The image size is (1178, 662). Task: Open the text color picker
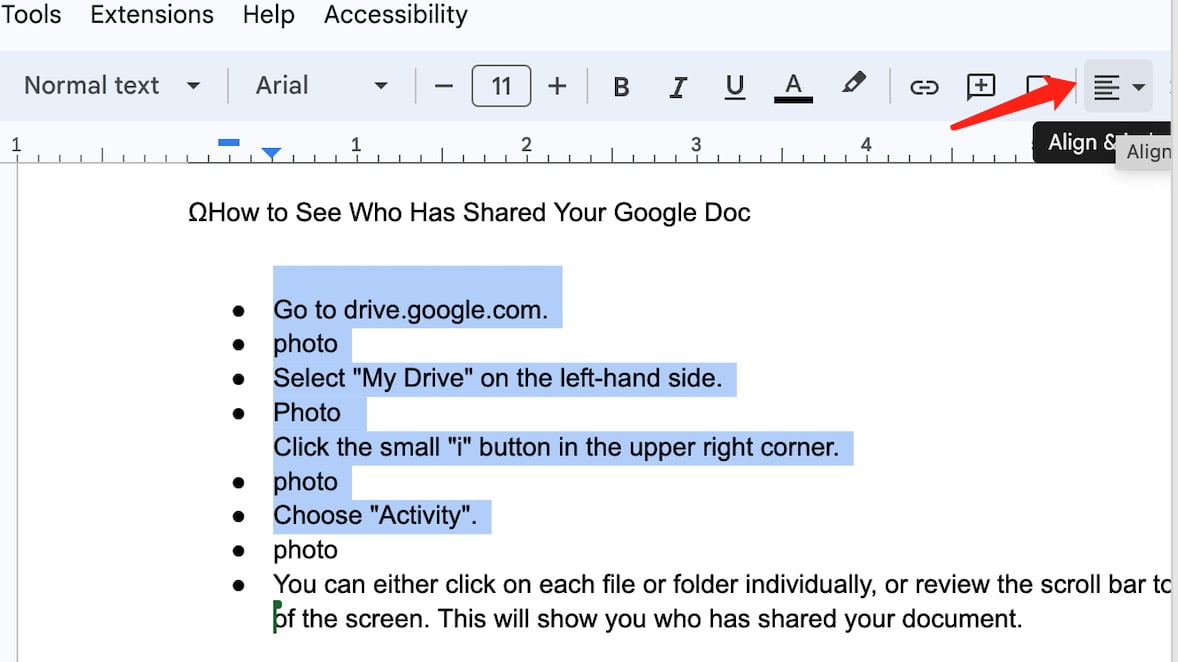coord(793,87)
